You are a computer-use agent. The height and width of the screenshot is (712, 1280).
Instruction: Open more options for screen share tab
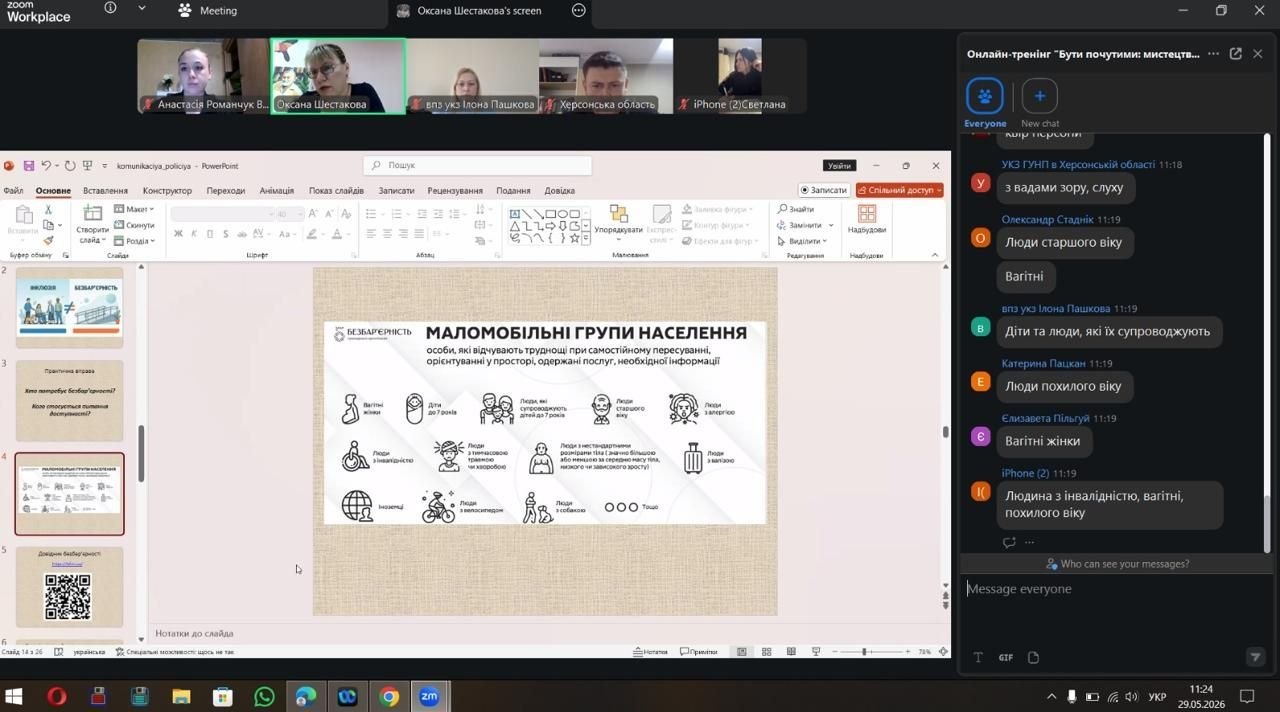pos(579,11)
